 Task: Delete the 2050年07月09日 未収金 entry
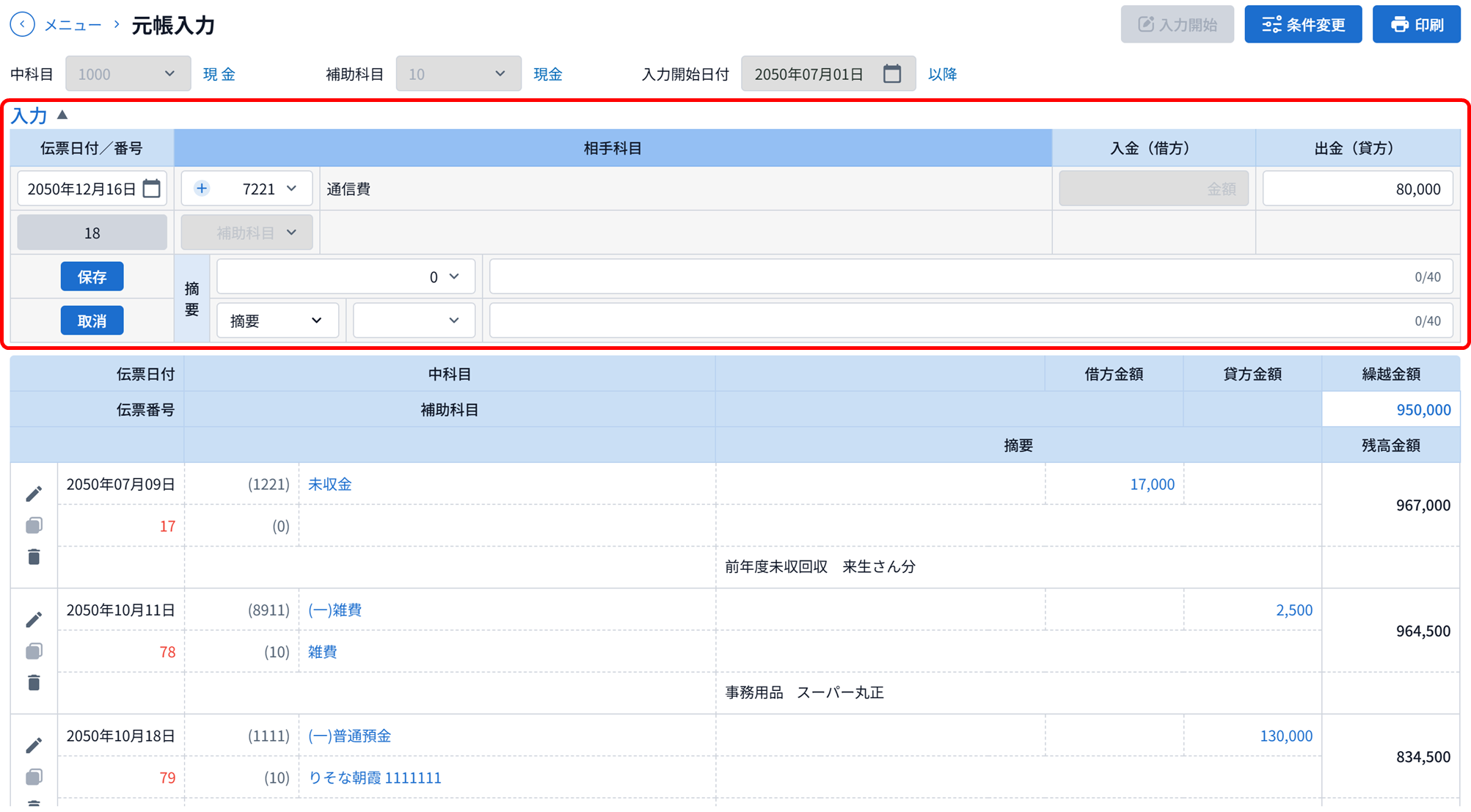click(x=34, y=557)
